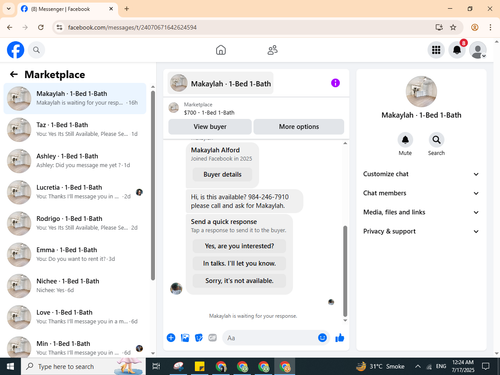Open more actions plus icon in composer

(171, 338)
